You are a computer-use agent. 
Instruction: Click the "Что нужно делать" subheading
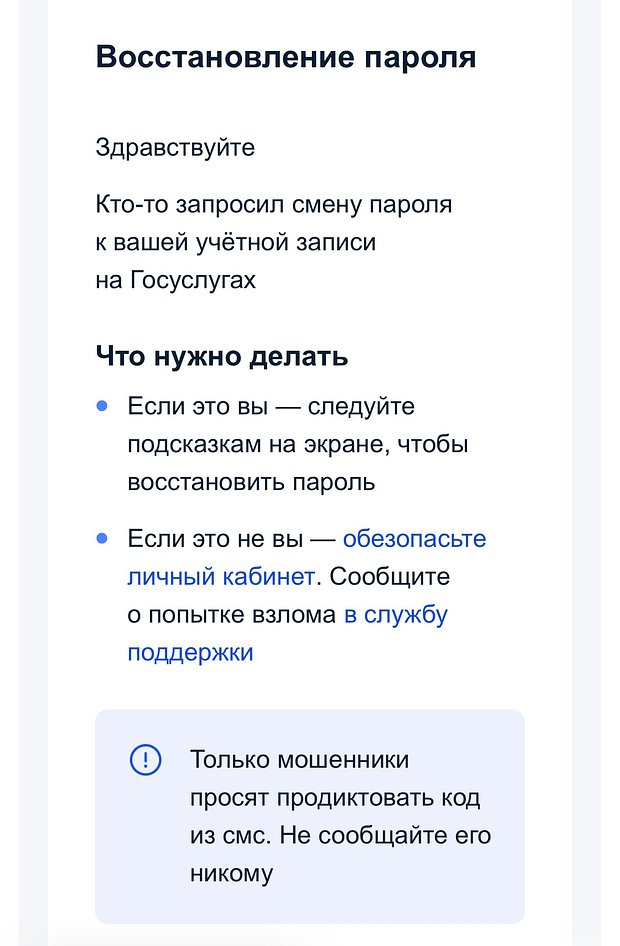[221, 356]
